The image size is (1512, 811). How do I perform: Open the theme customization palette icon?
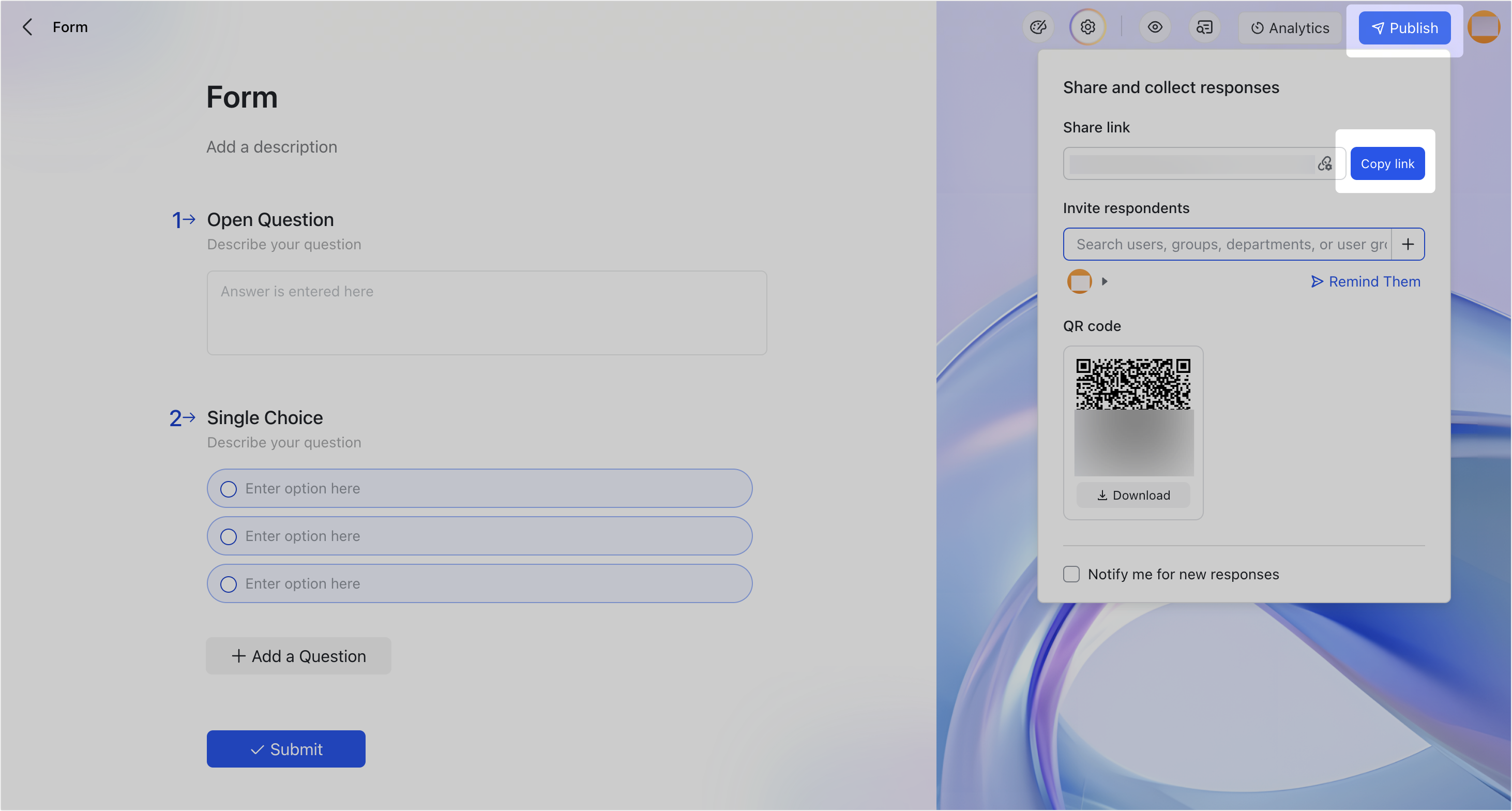click(x=1038, y=27)
